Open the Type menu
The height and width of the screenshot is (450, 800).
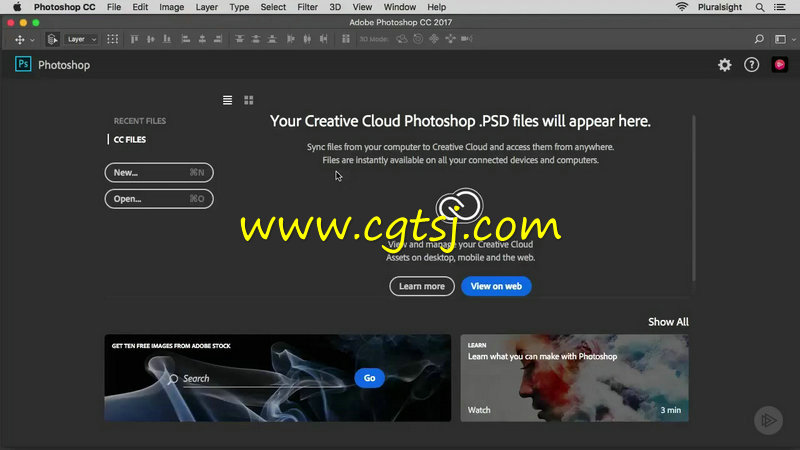239,7
